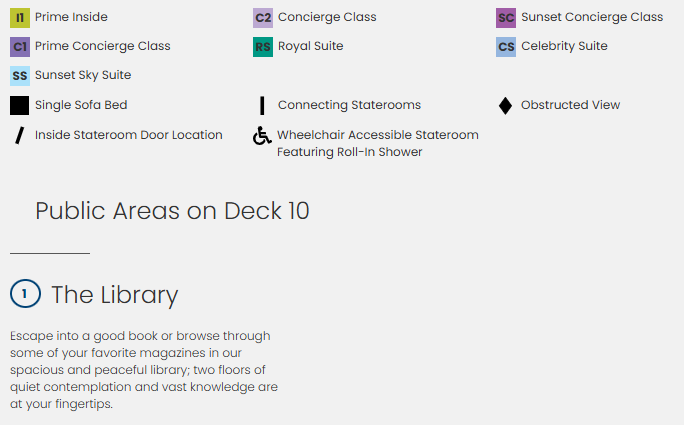The width and height of the screenshot is (684, 425).
Task: Click the C1 Prime Concierge Class badge
Action: tap(20, 46)
